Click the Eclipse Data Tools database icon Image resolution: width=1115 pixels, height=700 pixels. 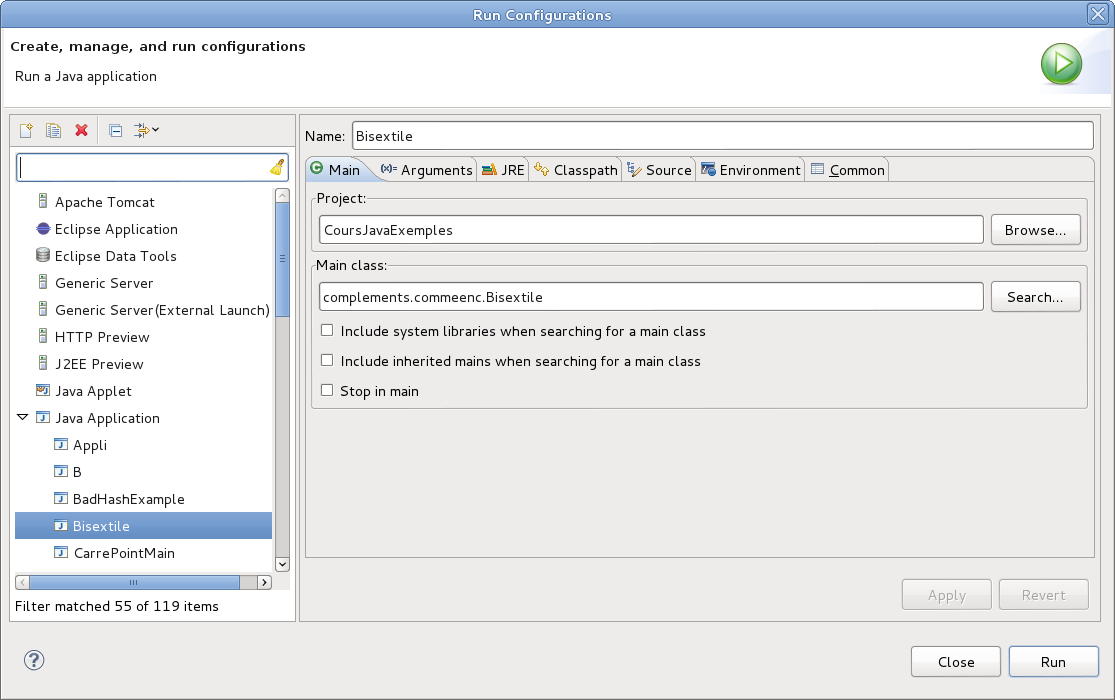(x=43, y=255)
